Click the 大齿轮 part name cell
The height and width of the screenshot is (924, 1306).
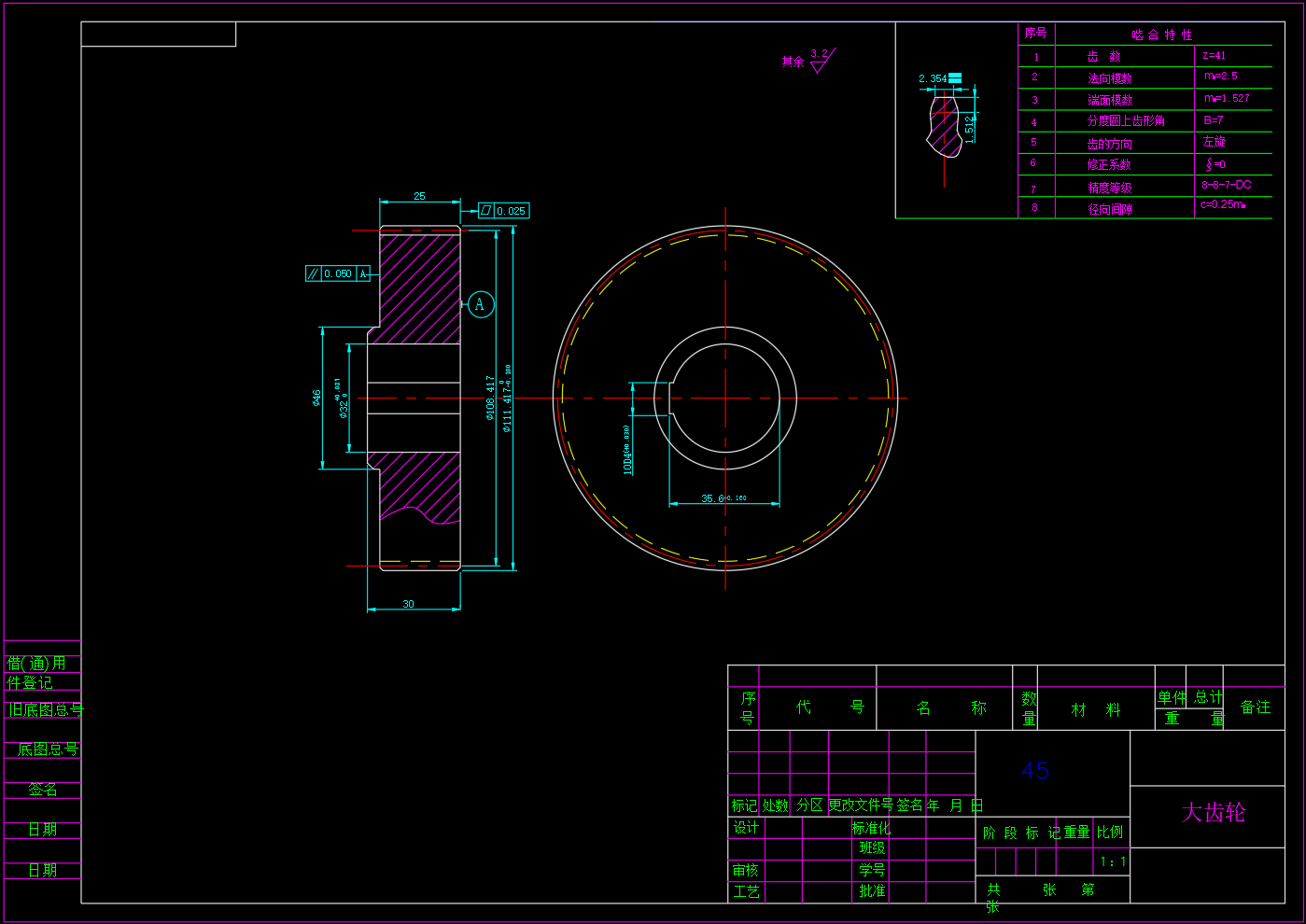[x=1213, y=812]
